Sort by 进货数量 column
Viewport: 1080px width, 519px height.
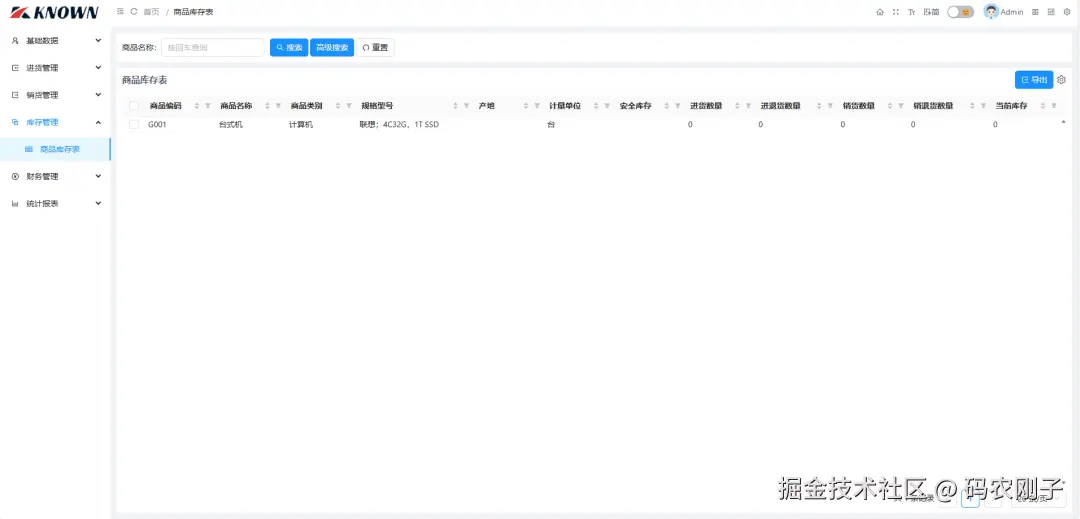[x=738, y=106]
